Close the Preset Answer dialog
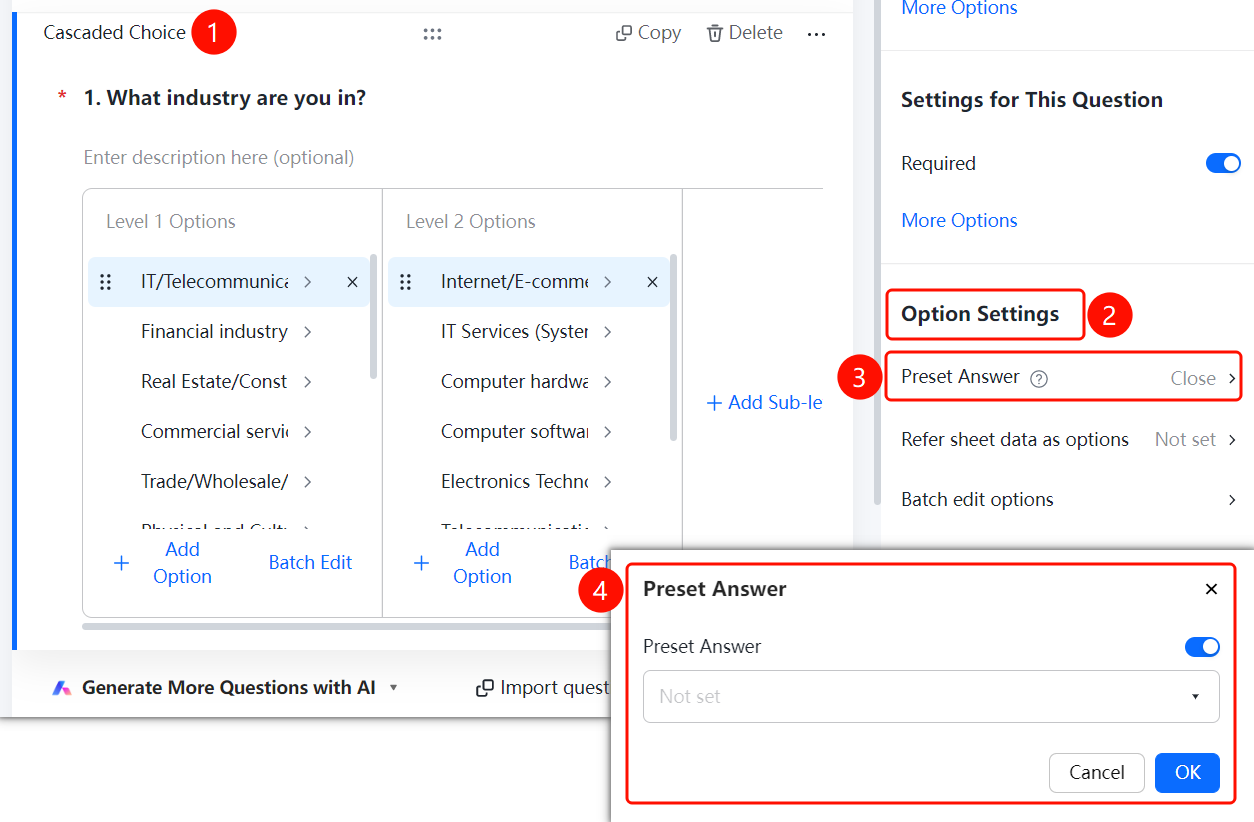The width and height of the screenshot is (1254, 822). (x=1211, y=589)
